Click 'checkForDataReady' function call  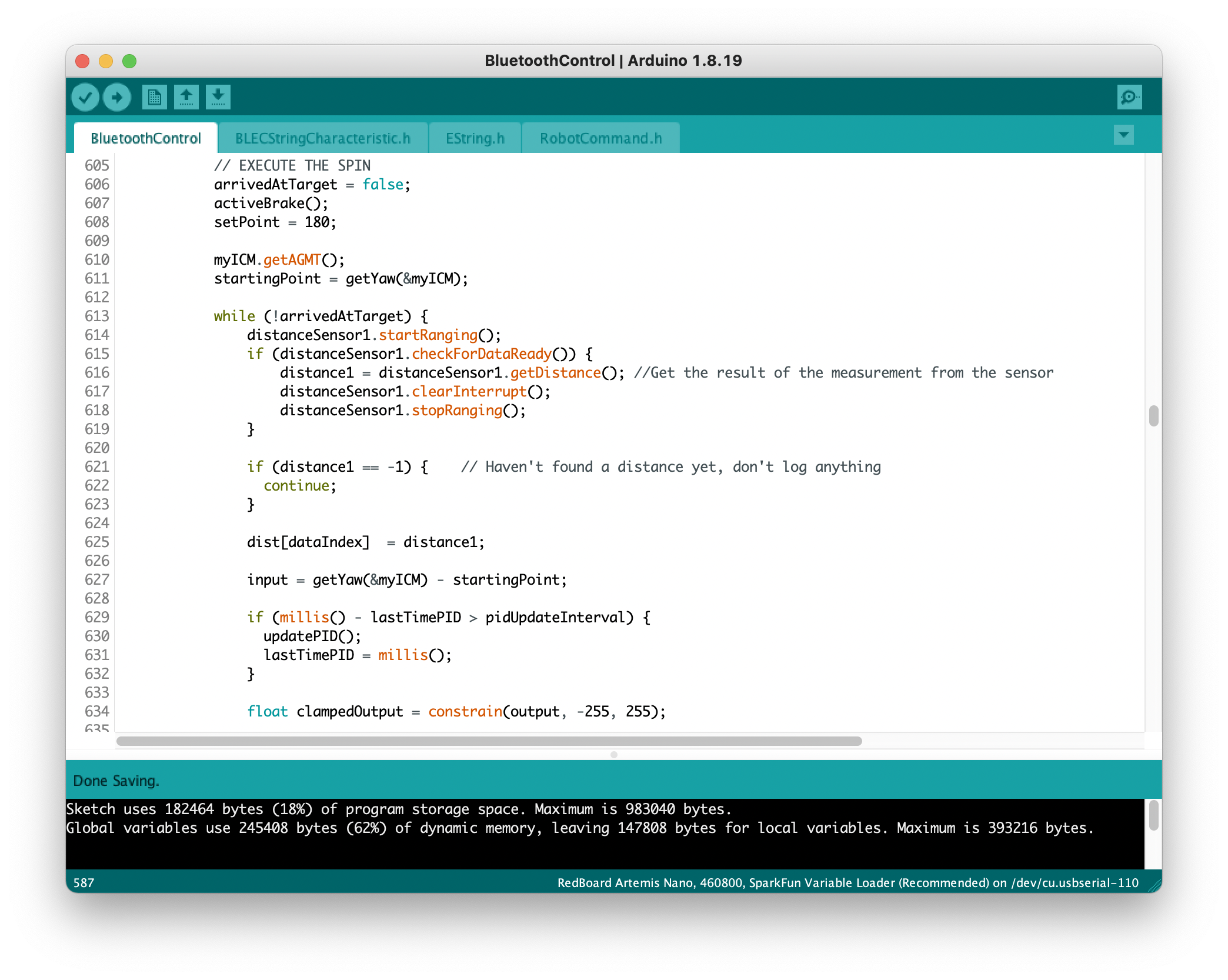pyautogui.click(x=481, y=354)
